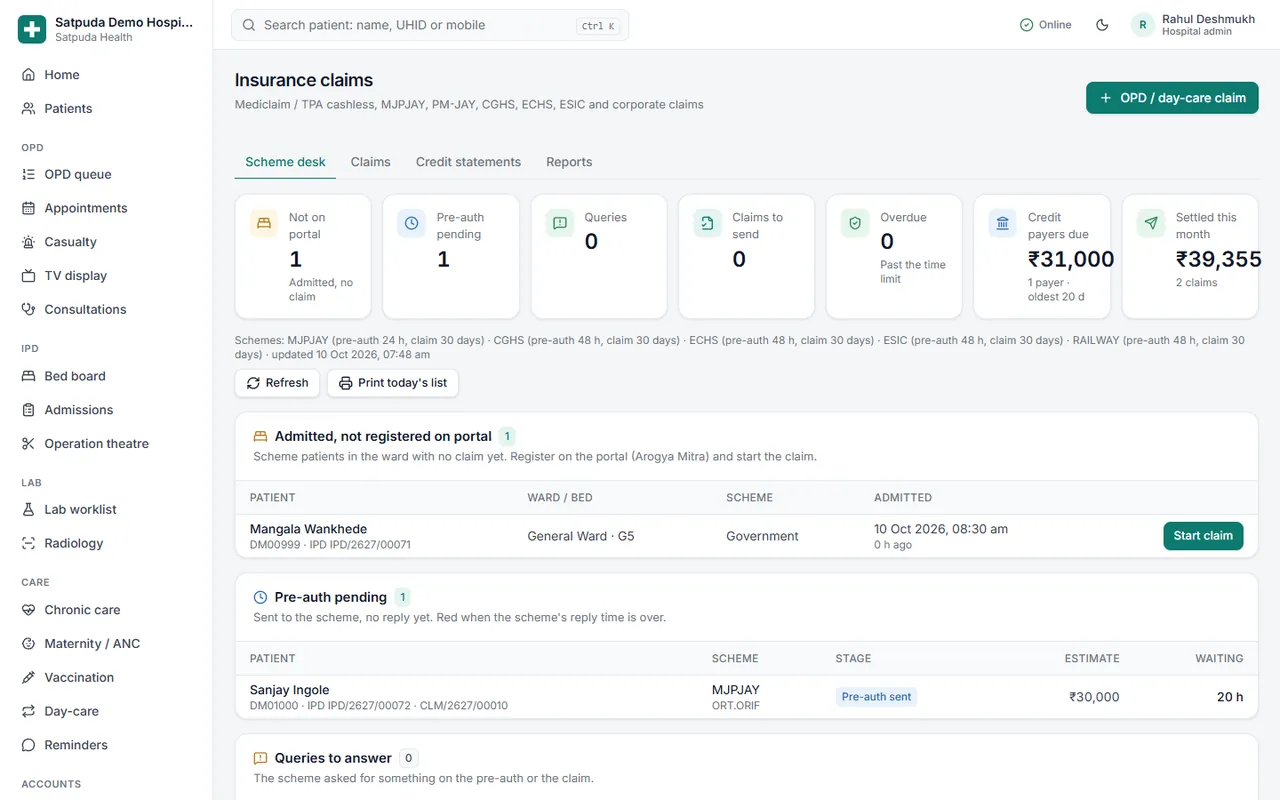Click the Home icon in sidebar
The width and height of the screenshot is (1280, 800).
28,75
